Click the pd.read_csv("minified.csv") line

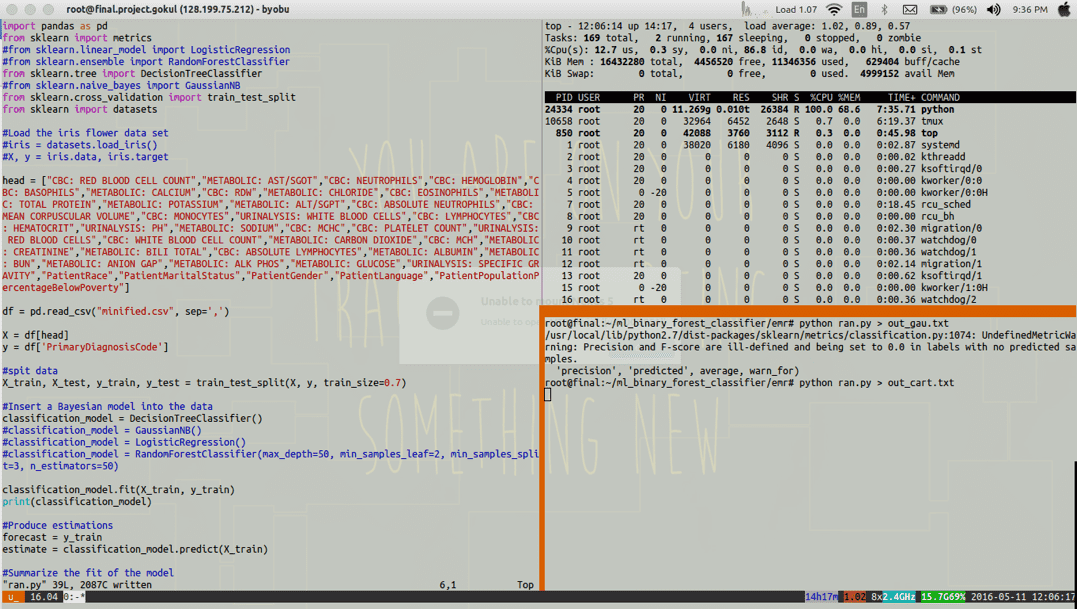click(115, 312)
